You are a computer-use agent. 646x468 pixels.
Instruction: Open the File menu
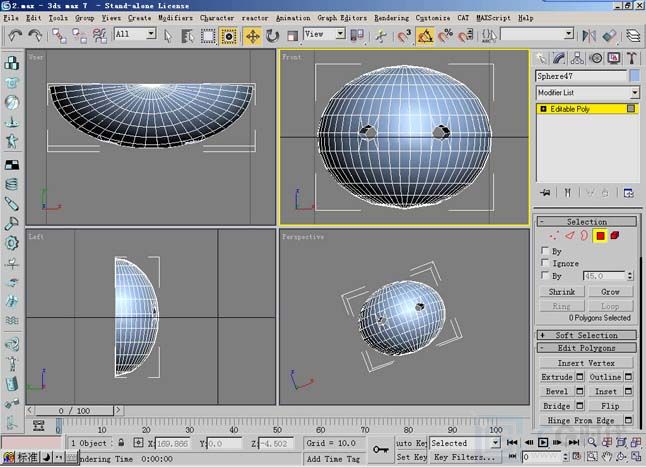coord(11,18)
